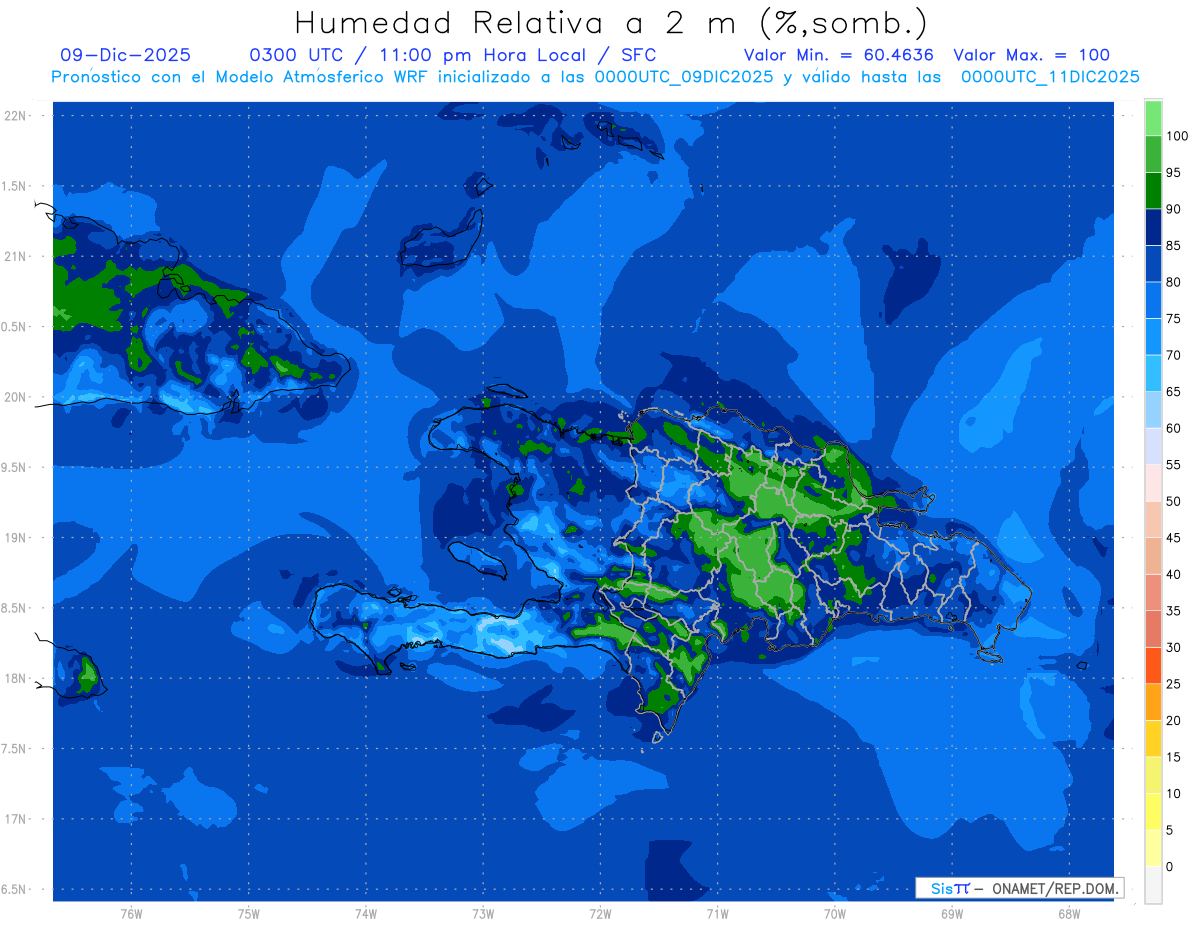This screenshot has width=1200, height=927.
Task: Click the latitude axis label '22N'
Action: (x=15, y=115)
